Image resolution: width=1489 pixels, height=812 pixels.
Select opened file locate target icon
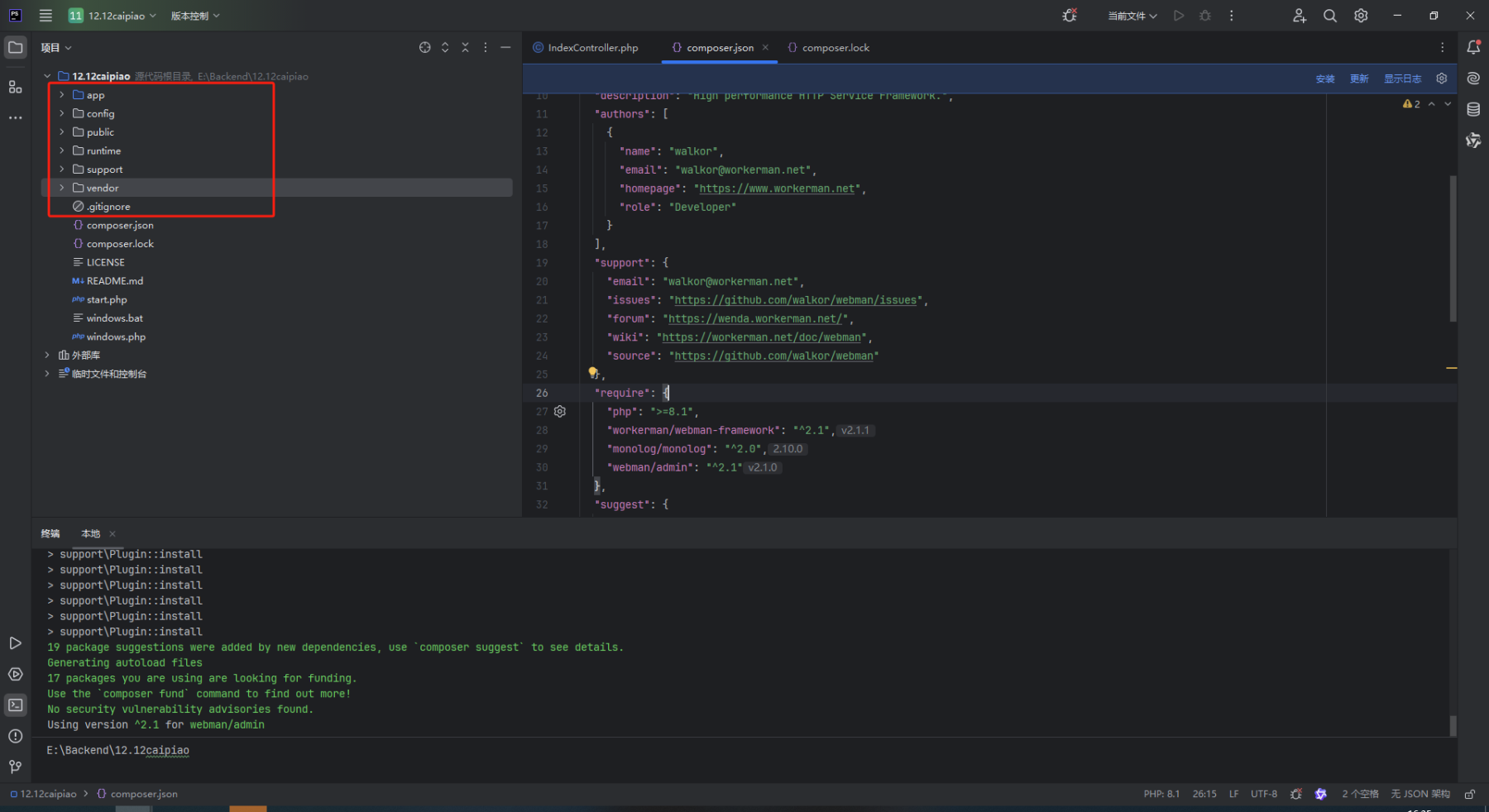(424, 48)
